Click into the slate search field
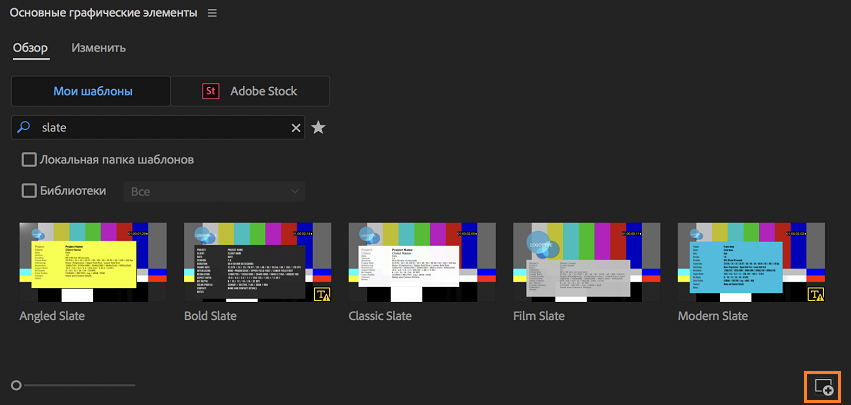The width and height of the screenshot is (851, 405). (x=158, y=128)
